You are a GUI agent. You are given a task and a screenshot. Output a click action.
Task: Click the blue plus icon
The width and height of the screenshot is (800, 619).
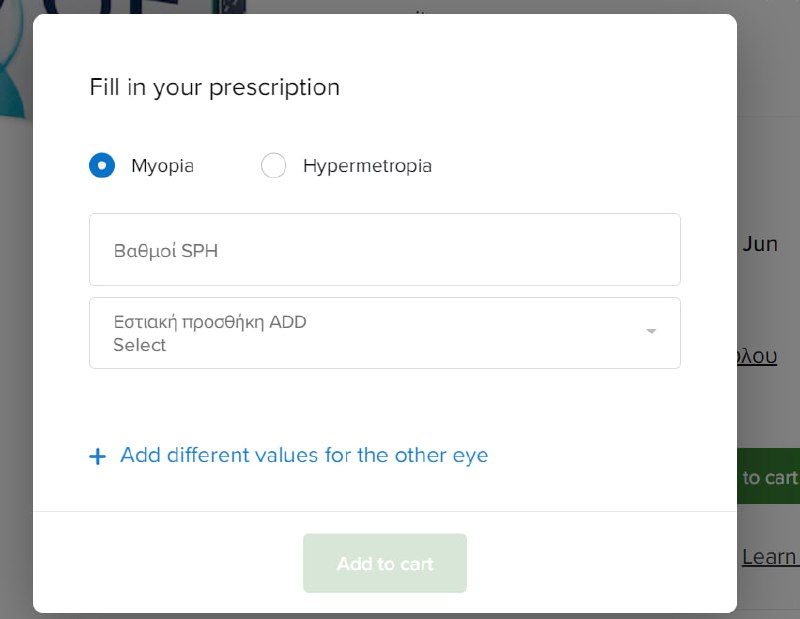(x=97, y=457)
